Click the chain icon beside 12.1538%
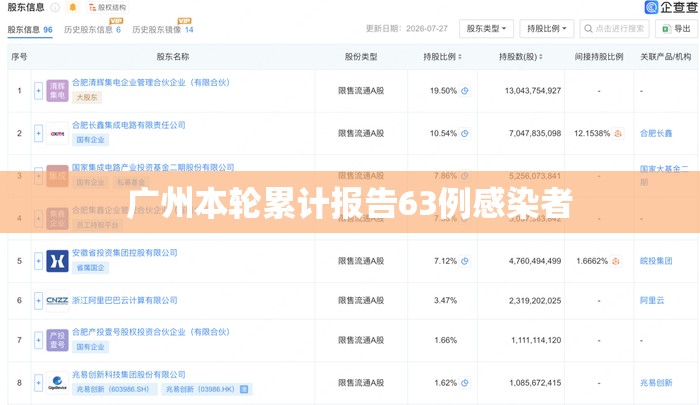Viewport: 700px width, 405px height. pos(618,133)
